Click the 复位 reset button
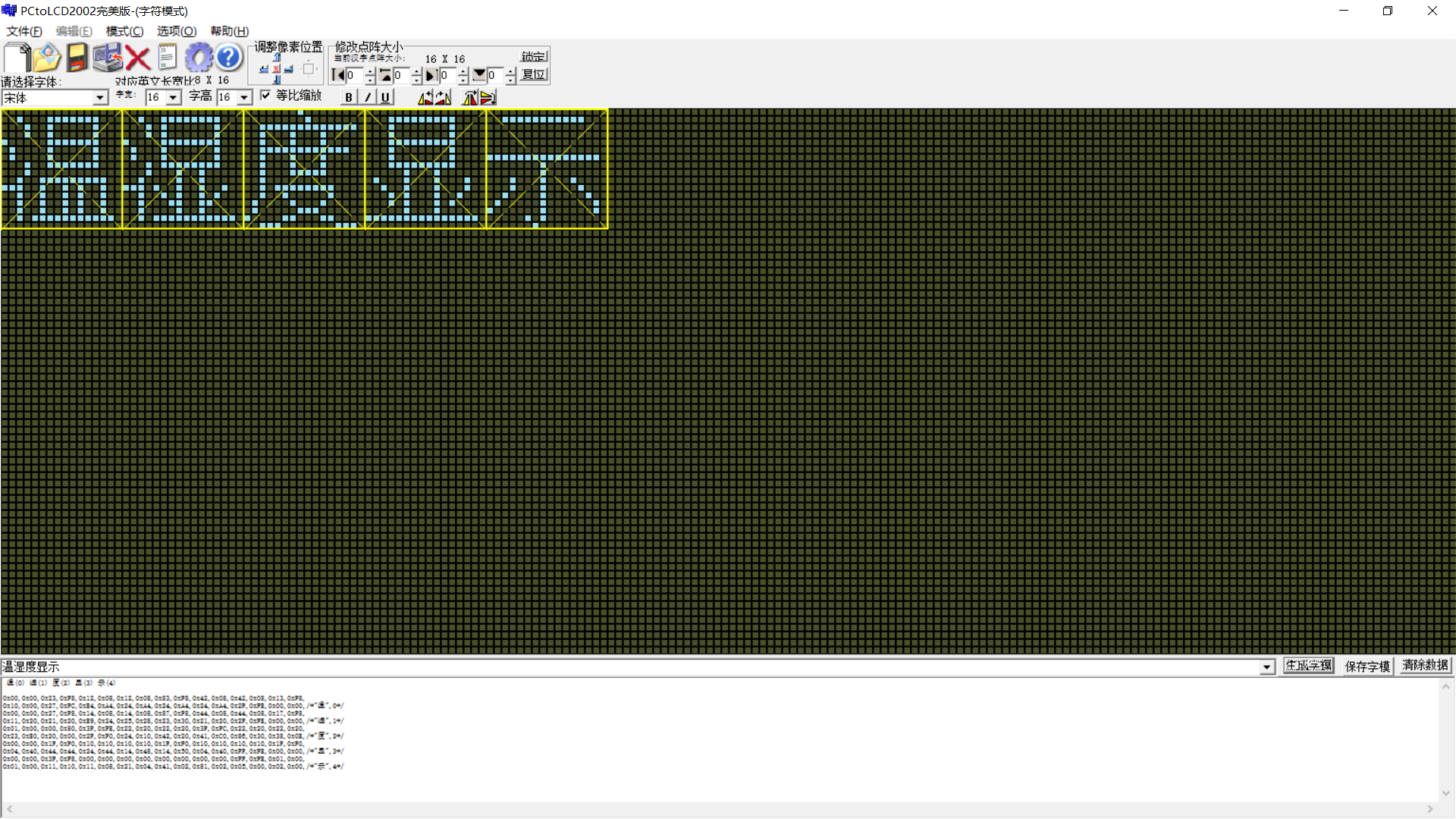 (x=534, y=74)
